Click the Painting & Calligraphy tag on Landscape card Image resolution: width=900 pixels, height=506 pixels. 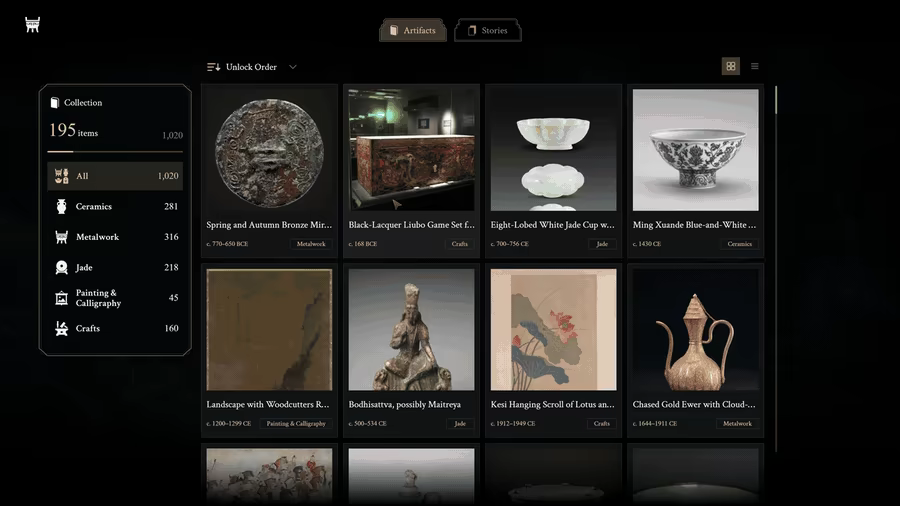pos(296,423)
